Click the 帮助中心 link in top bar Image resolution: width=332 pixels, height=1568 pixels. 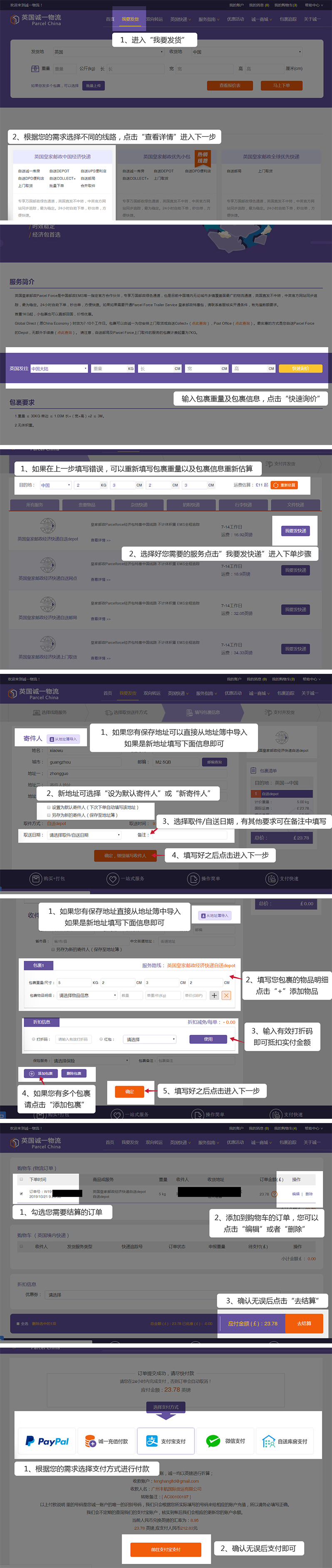[x=313, y=5]
